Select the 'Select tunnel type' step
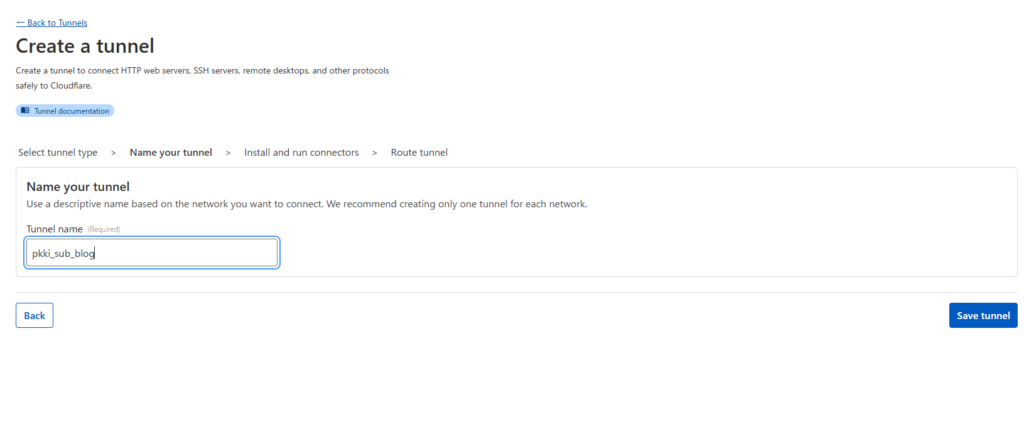1024x424 pixels. pyautogui.click(x=58, y=153)
